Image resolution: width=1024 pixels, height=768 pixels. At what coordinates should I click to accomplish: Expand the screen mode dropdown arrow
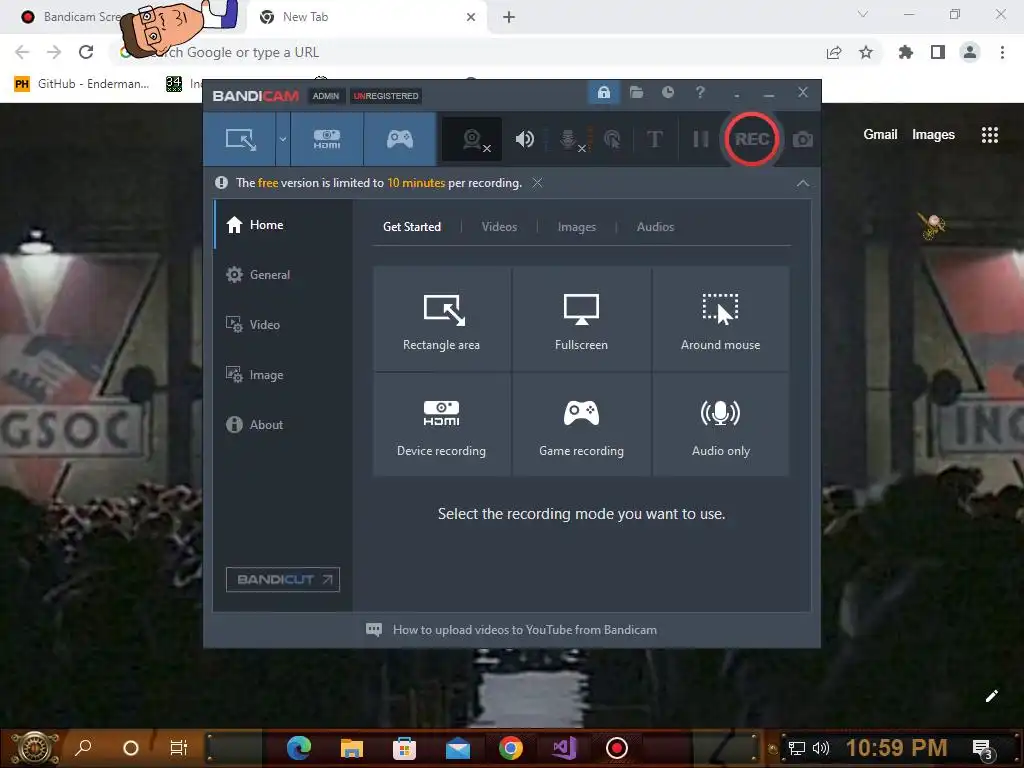coord(283,139)
